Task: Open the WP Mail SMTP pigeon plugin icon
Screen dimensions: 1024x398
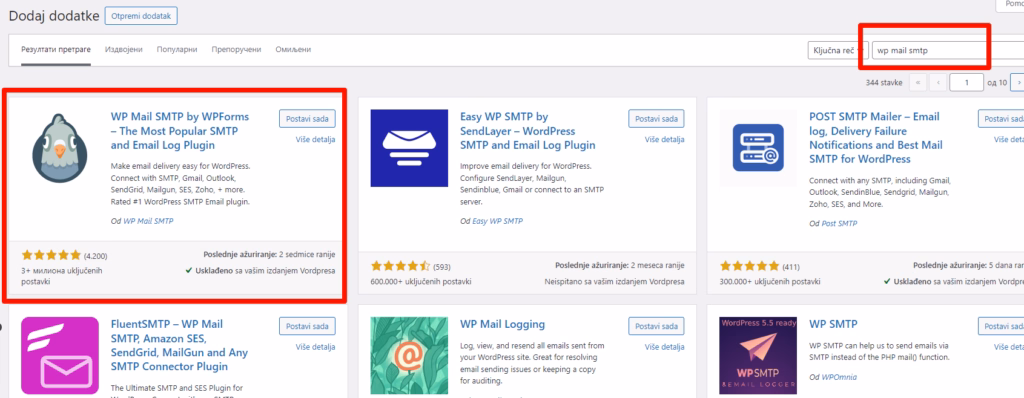Action: pos(60,148)
